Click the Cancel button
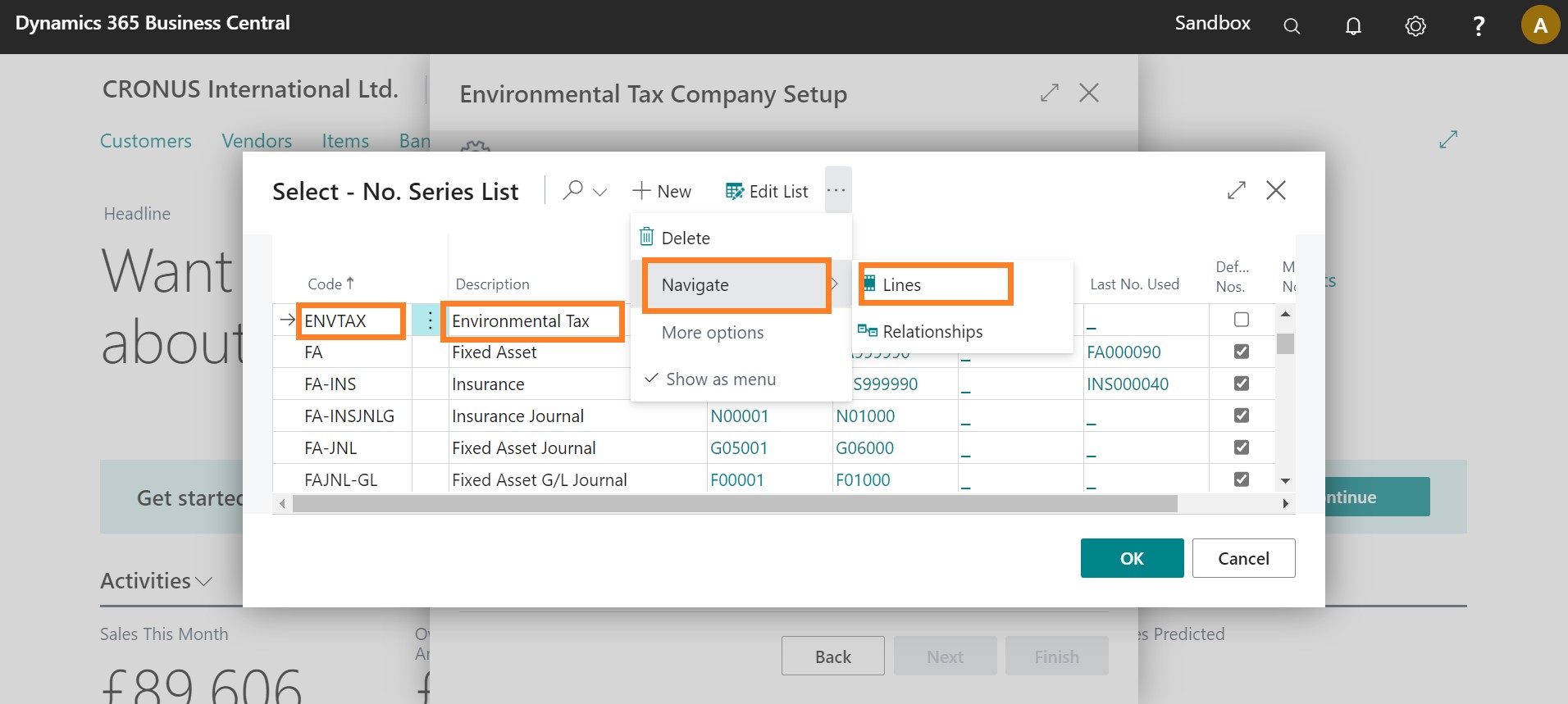Image resolution: width=1568 pixels, height=704 pixels. click(x=1243, y=558)
